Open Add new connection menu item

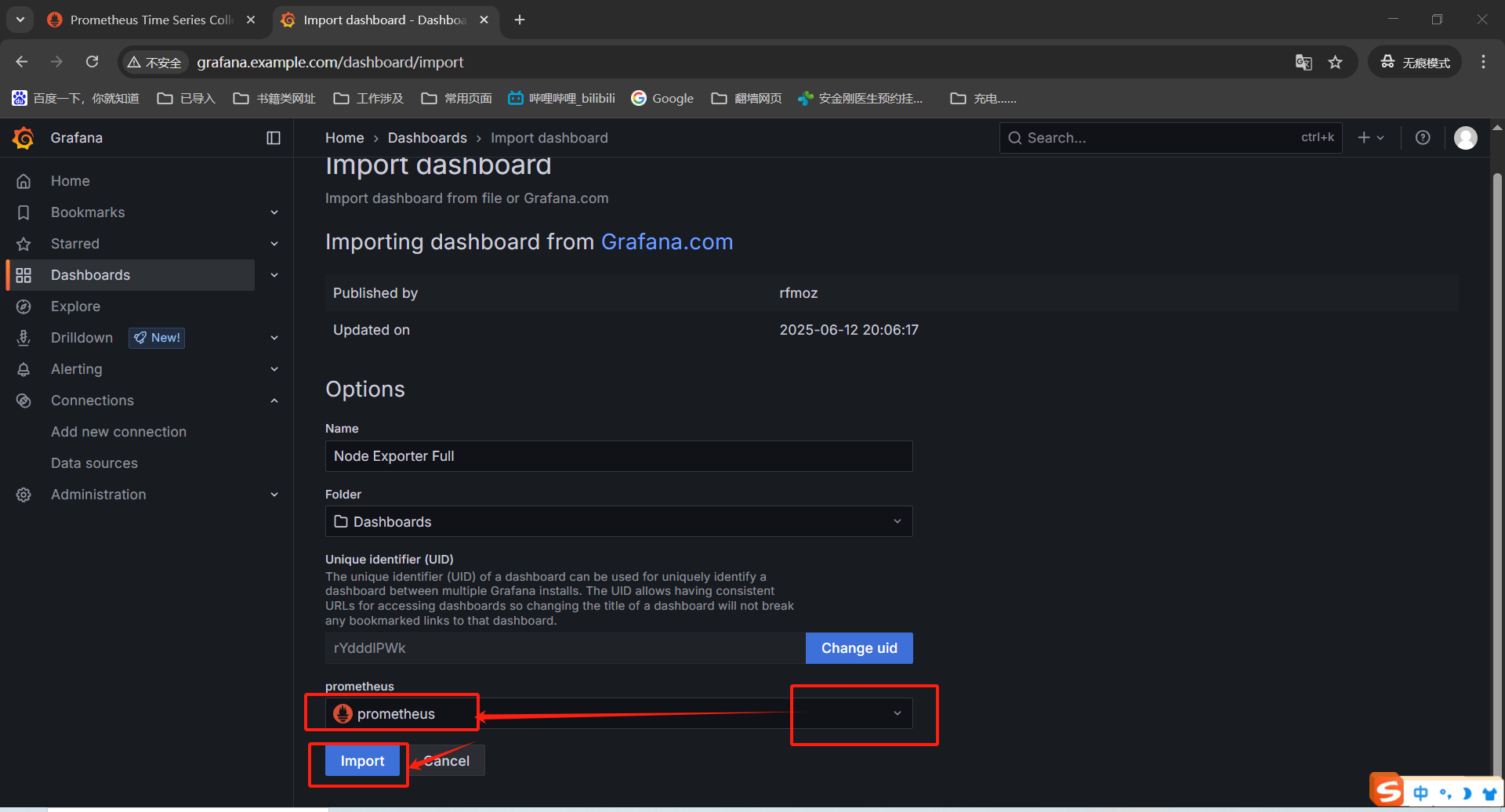click(x=118, y=432)
